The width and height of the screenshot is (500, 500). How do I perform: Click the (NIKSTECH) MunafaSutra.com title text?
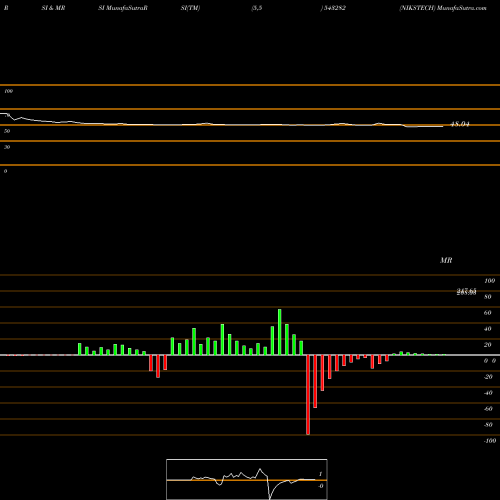pos(443,8)
